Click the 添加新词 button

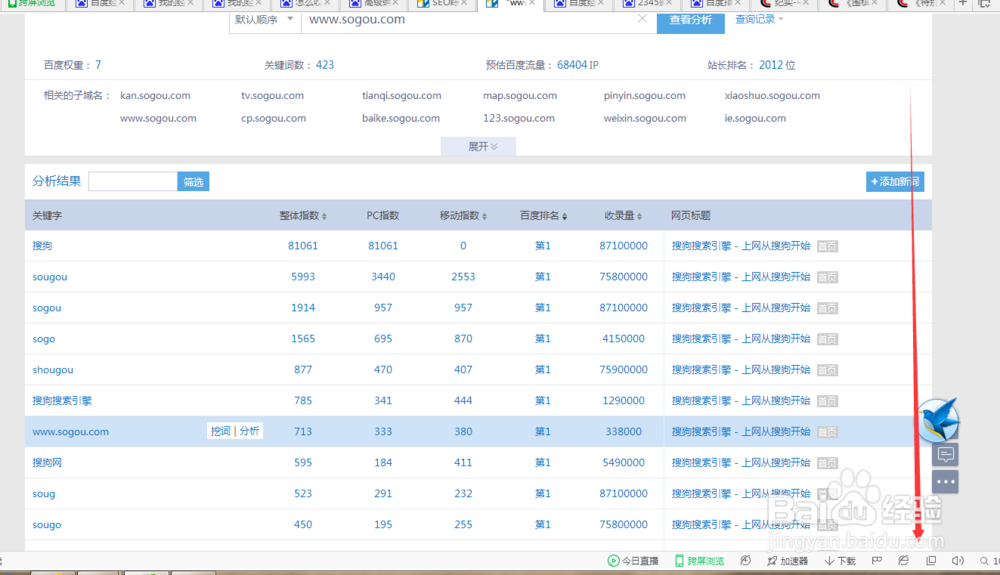pos(895,182)
